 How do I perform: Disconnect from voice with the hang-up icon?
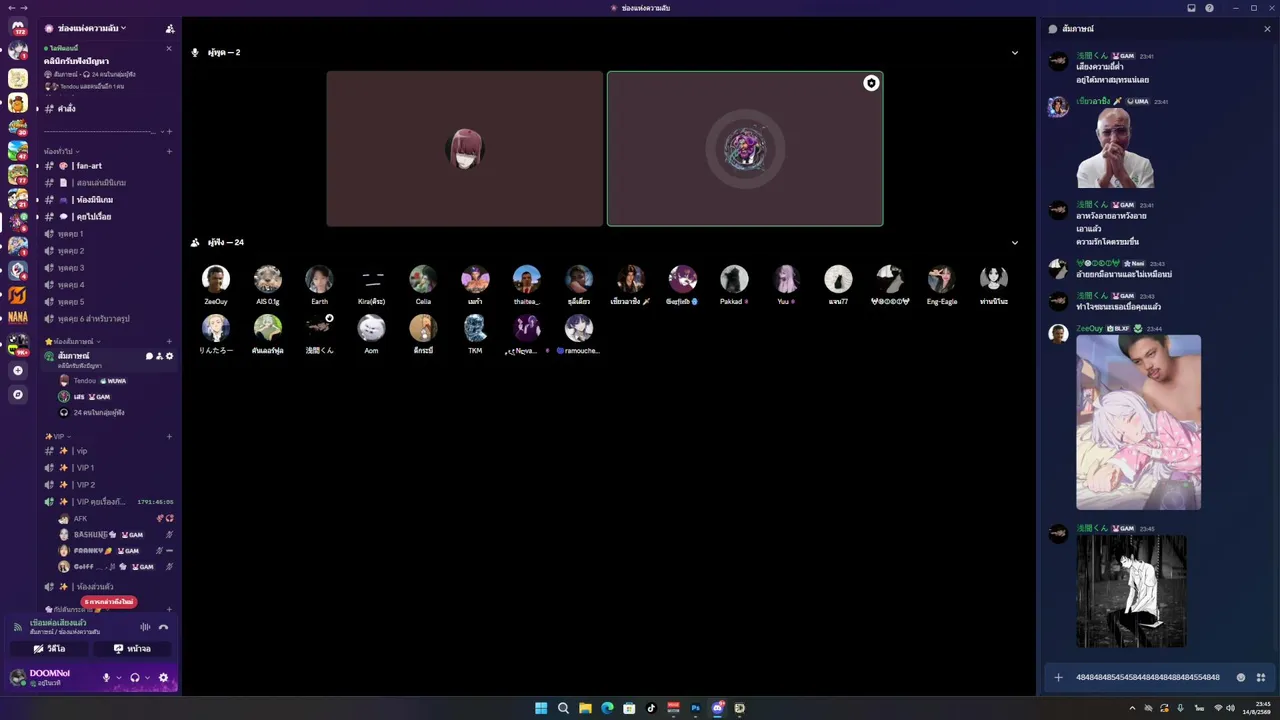pyautogui.click(x=164, y=627)
